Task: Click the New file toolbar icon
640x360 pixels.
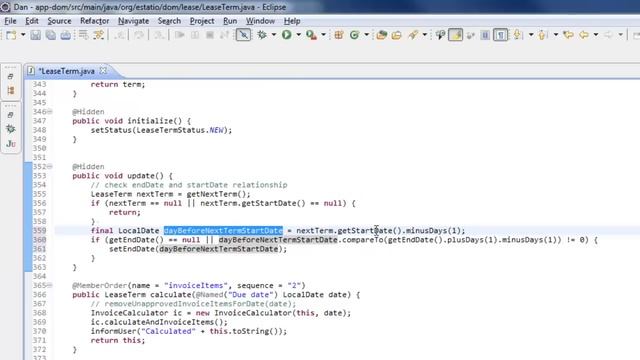Action: point(11,35)
